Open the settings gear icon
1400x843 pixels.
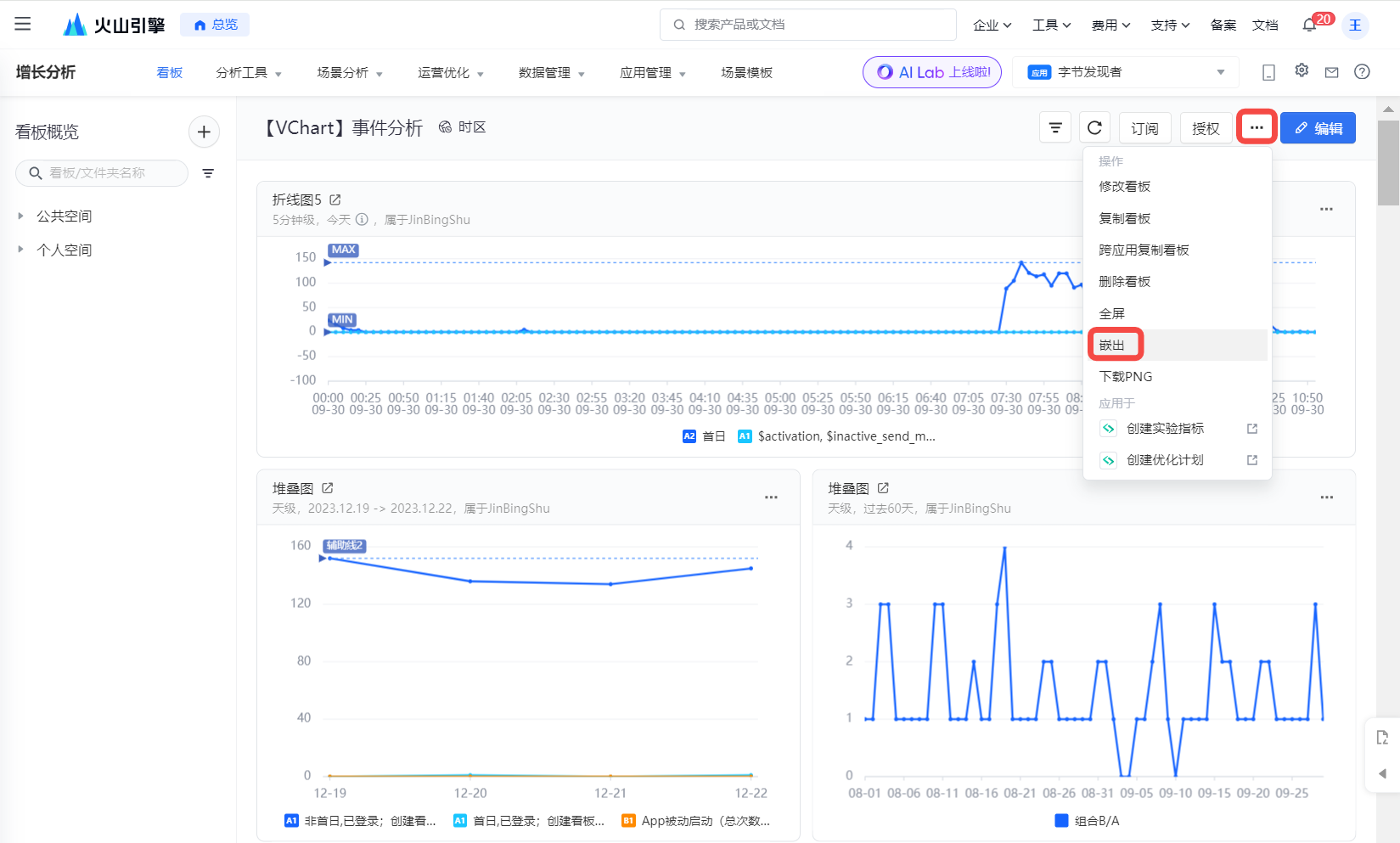(x=1302, y=70)
